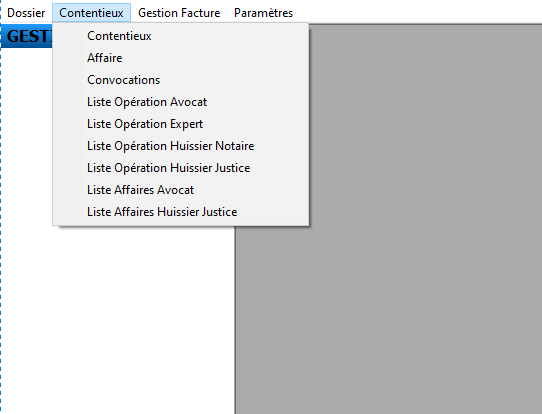
Task: Choose Liste Affaires Avocat
Action: tap(181, 190)
